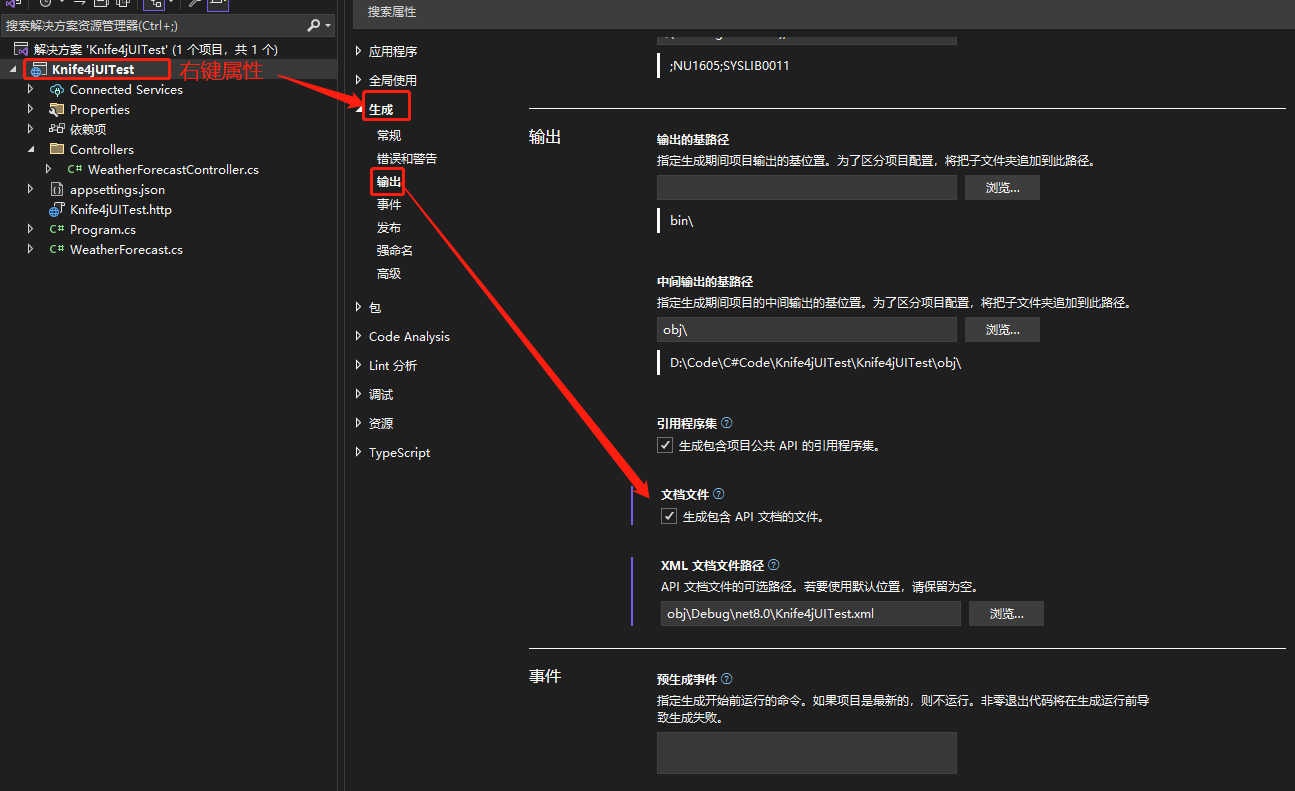Screen dimensions: 1295x791
Task: Click the appsettings.json file icon
Action: pos(57,189)
